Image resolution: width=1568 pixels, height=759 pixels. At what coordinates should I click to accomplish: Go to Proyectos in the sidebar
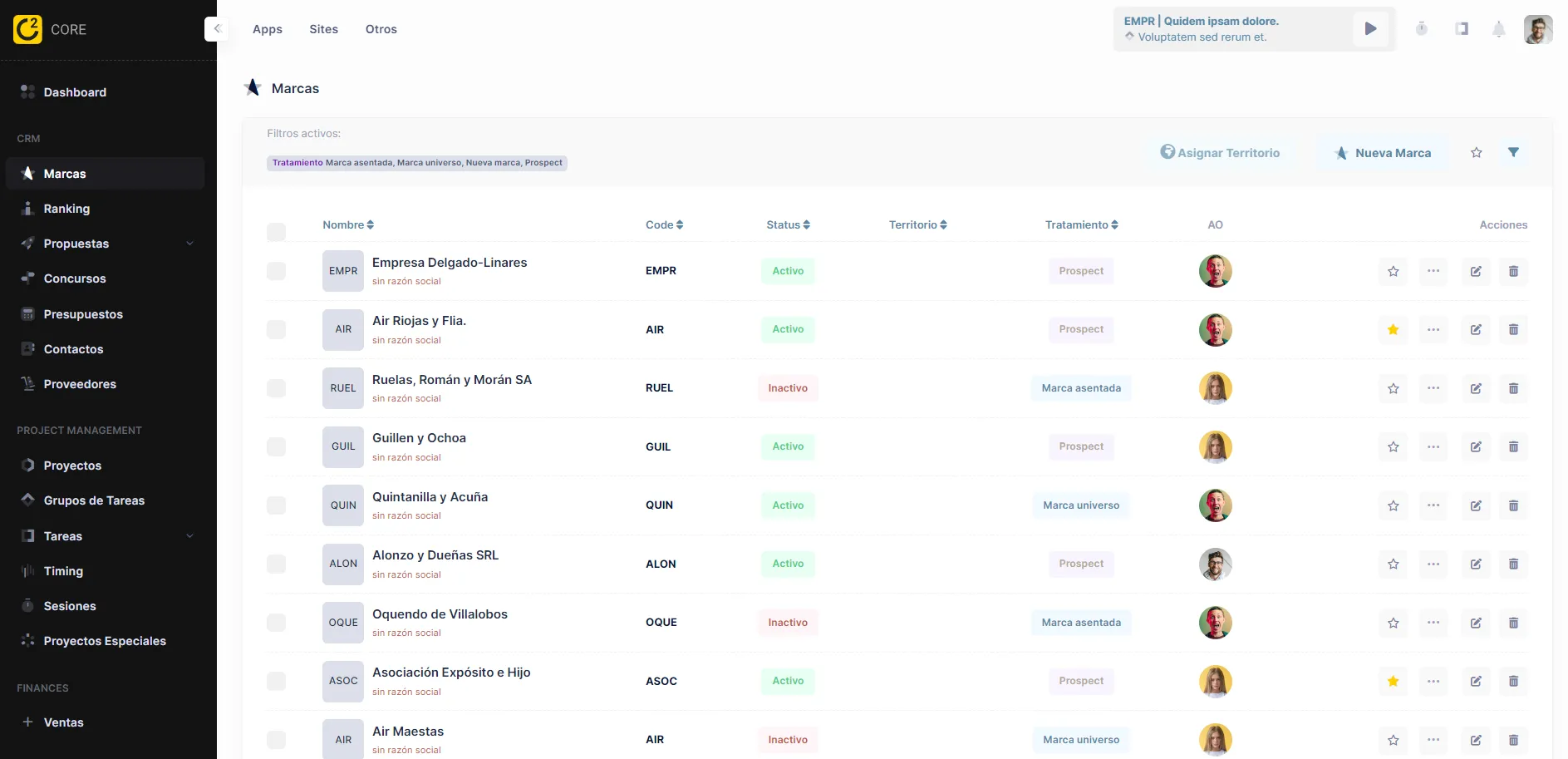72,466
